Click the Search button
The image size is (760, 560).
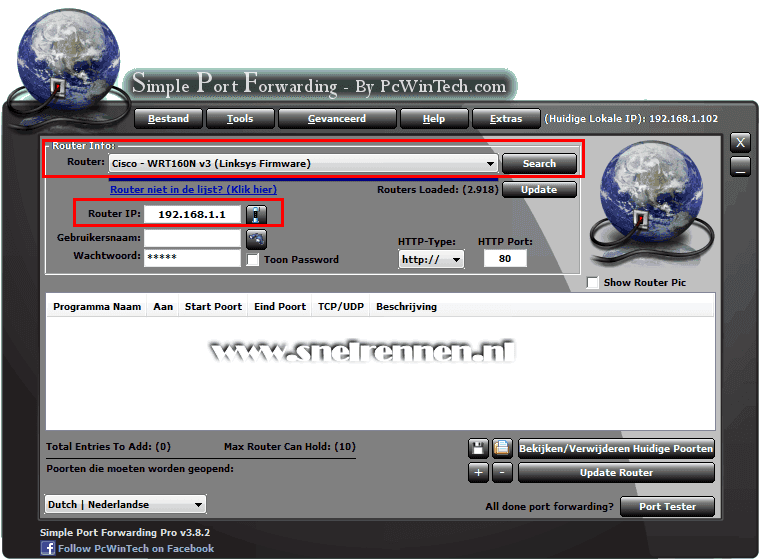(x=539, y=163)
